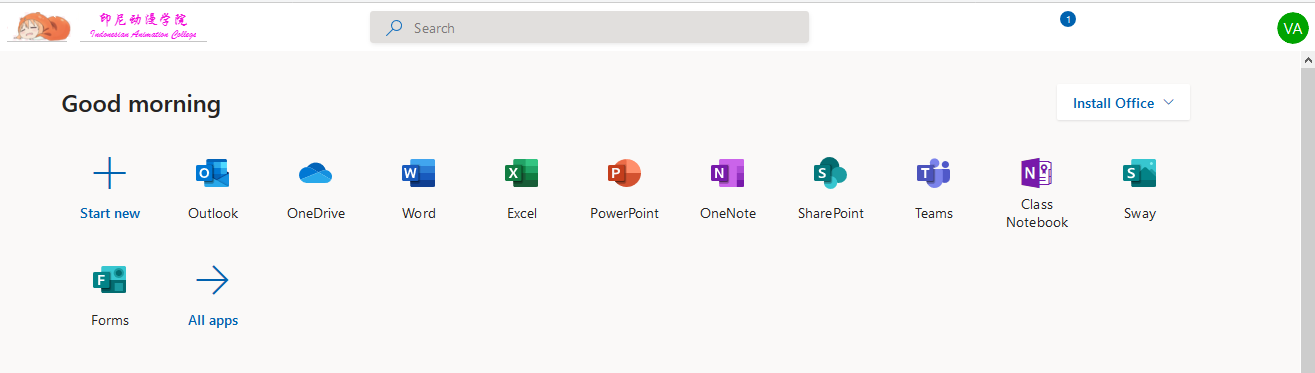Open the Sway app icon
Viewport: 1315px width, 373px height.
tap(1139, 174)
